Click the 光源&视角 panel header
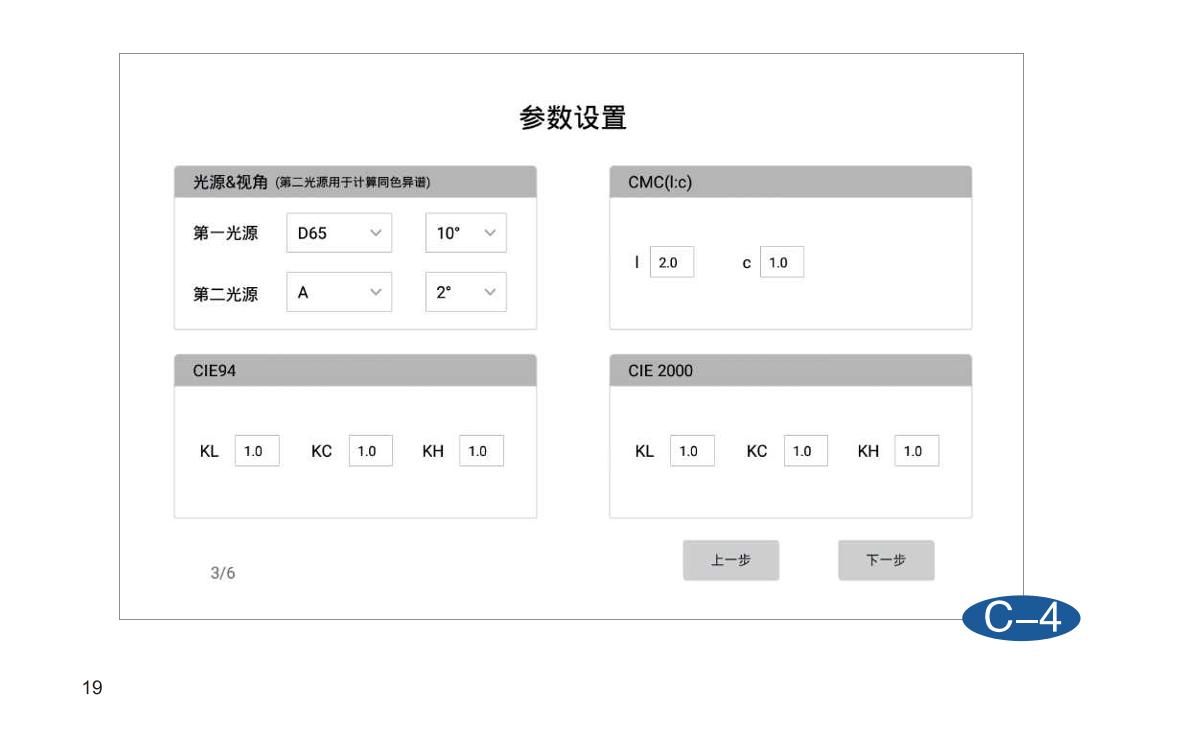Image resolution: width=1200 pixels, height=748 pixels. pos(355,182)
